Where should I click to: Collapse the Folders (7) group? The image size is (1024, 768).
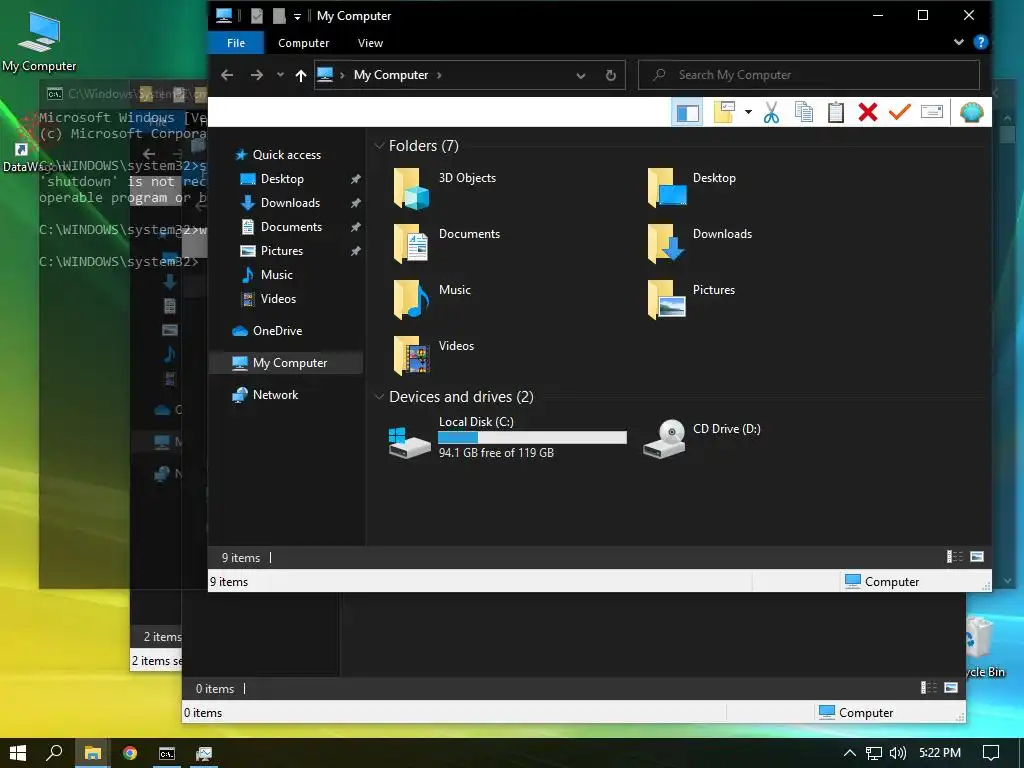[379, 146]
